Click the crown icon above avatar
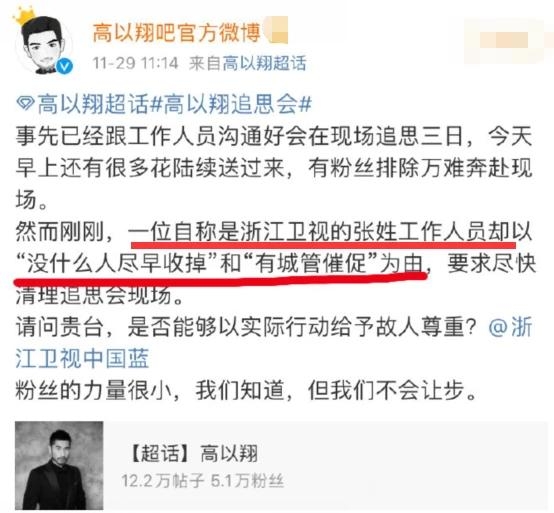This screenshot has height=513, width=554. 24,17
